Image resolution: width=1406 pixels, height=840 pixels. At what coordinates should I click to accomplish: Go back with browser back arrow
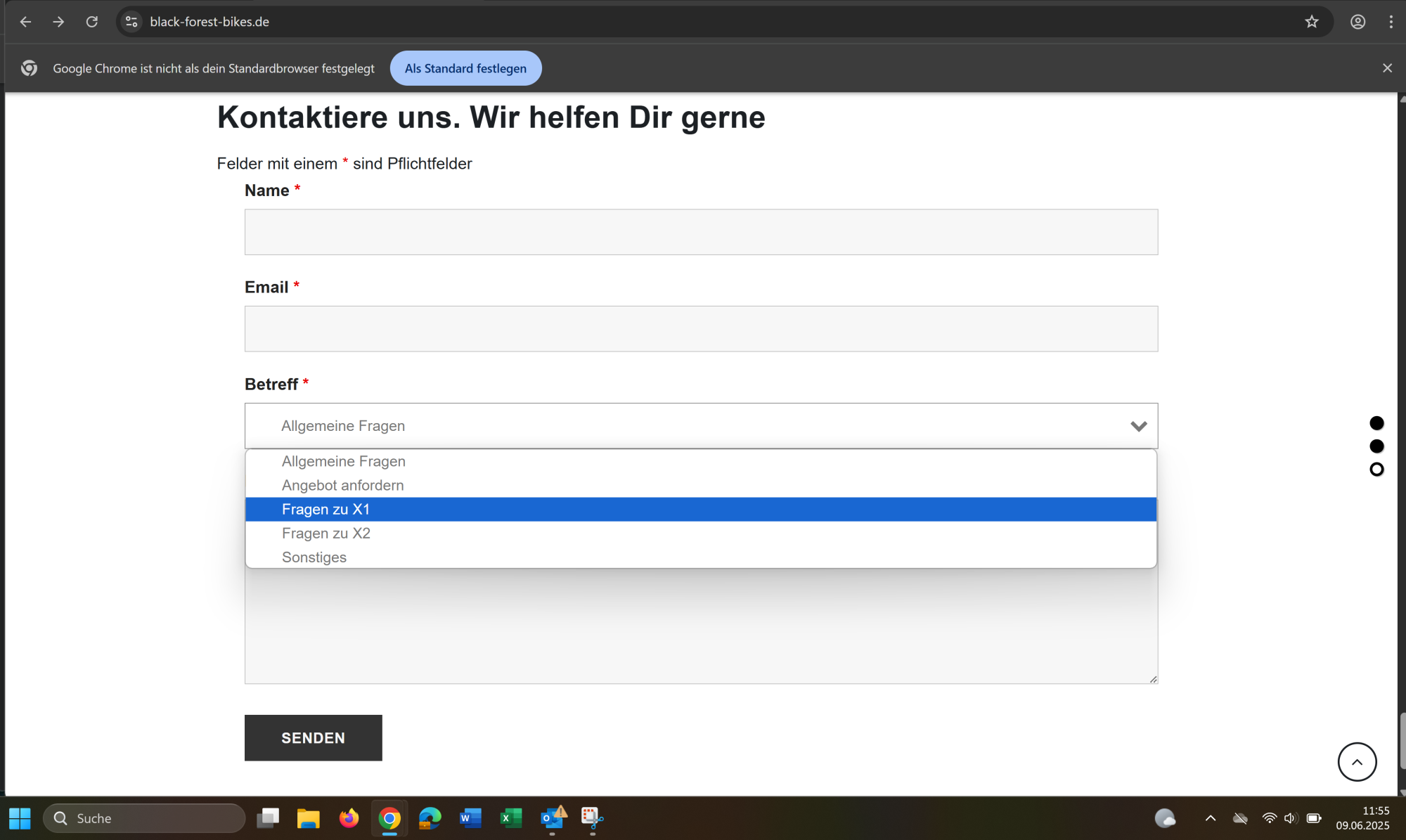25,22
